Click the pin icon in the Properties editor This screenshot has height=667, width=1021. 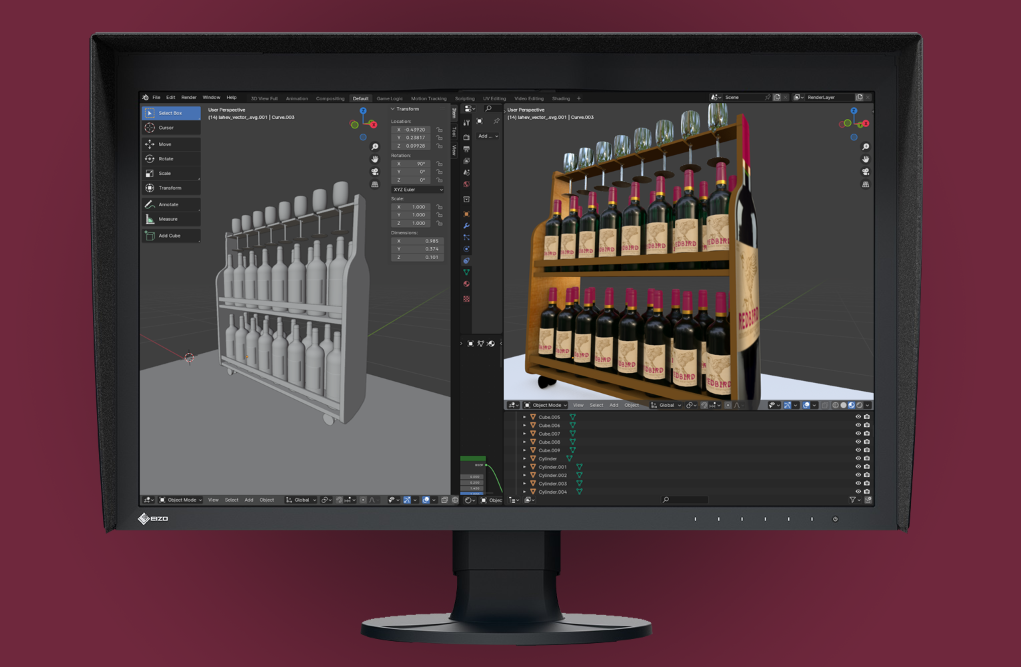point(496,121)
